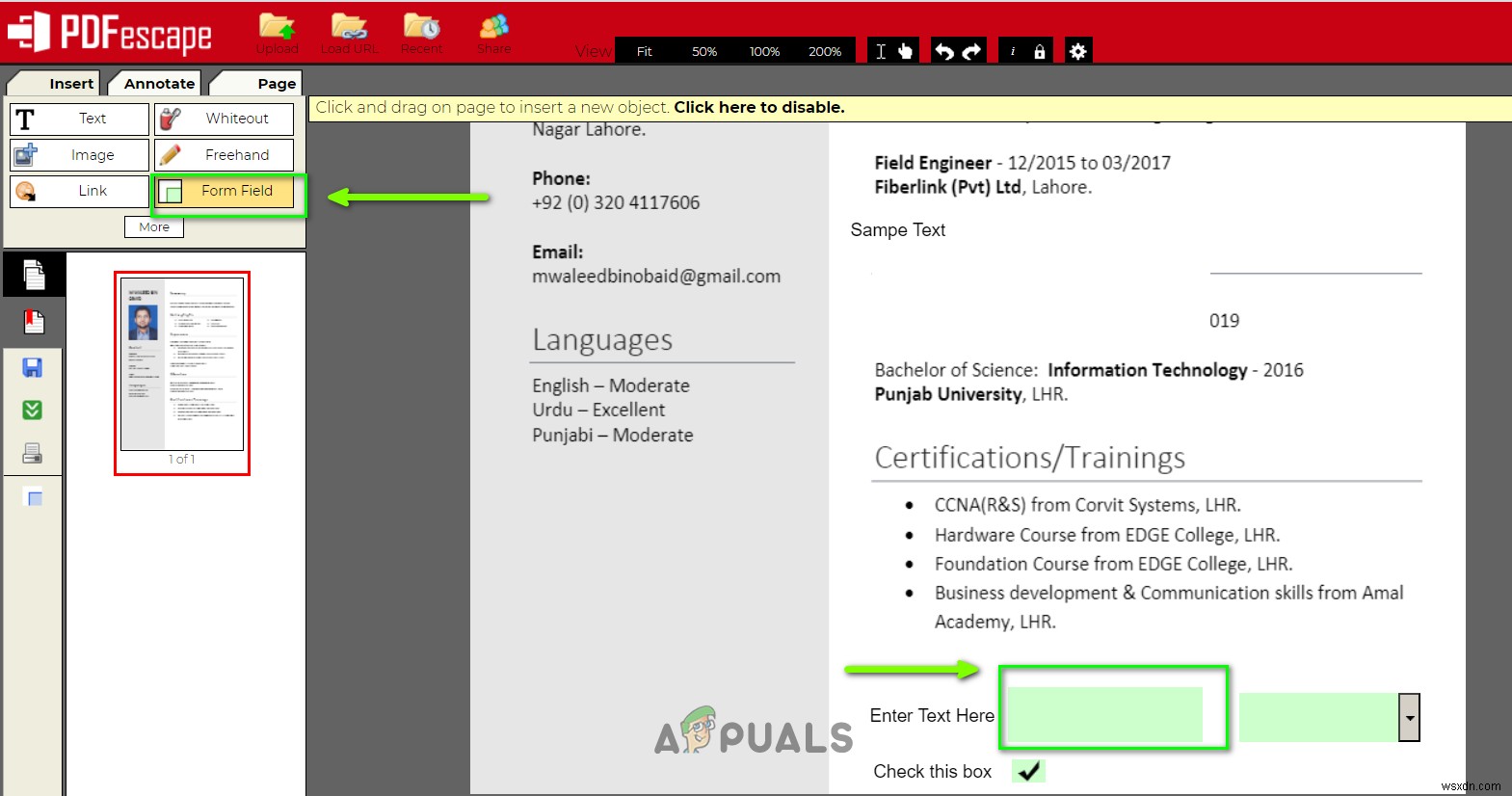
Task: Choose the Image insert tool
Action: 79,155
